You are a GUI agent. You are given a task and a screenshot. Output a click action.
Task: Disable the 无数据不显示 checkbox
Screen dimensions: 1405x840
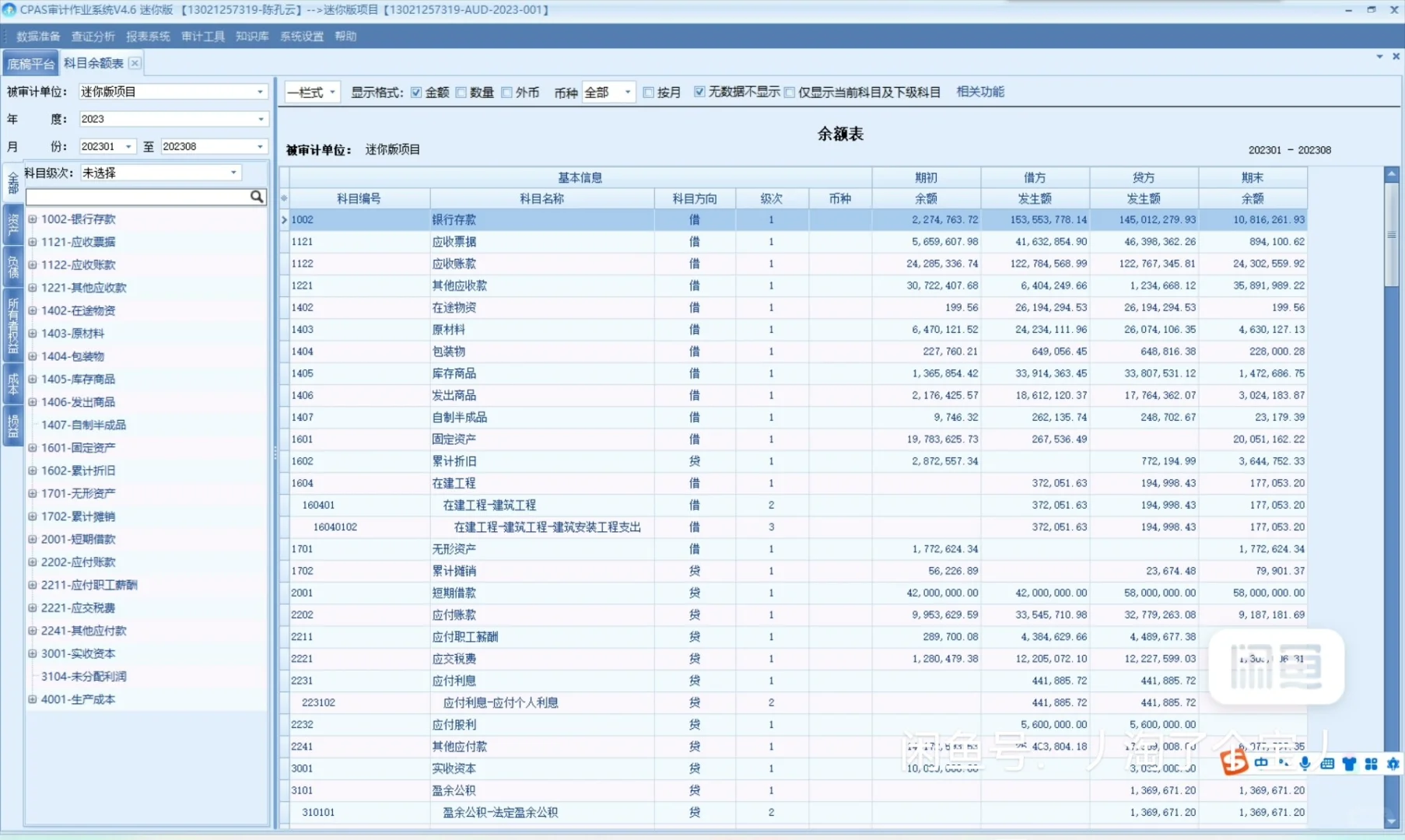(700, 92)
